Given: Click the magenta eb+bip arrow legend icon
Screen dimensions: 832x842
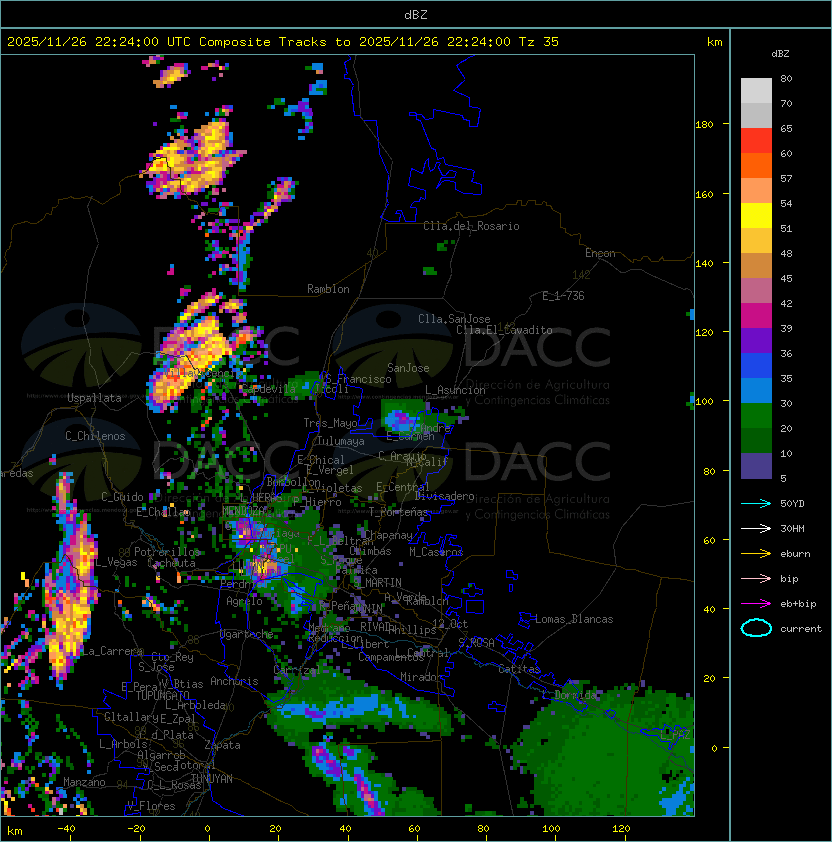Looking at the screenshot, I should (x=756, y=604).
